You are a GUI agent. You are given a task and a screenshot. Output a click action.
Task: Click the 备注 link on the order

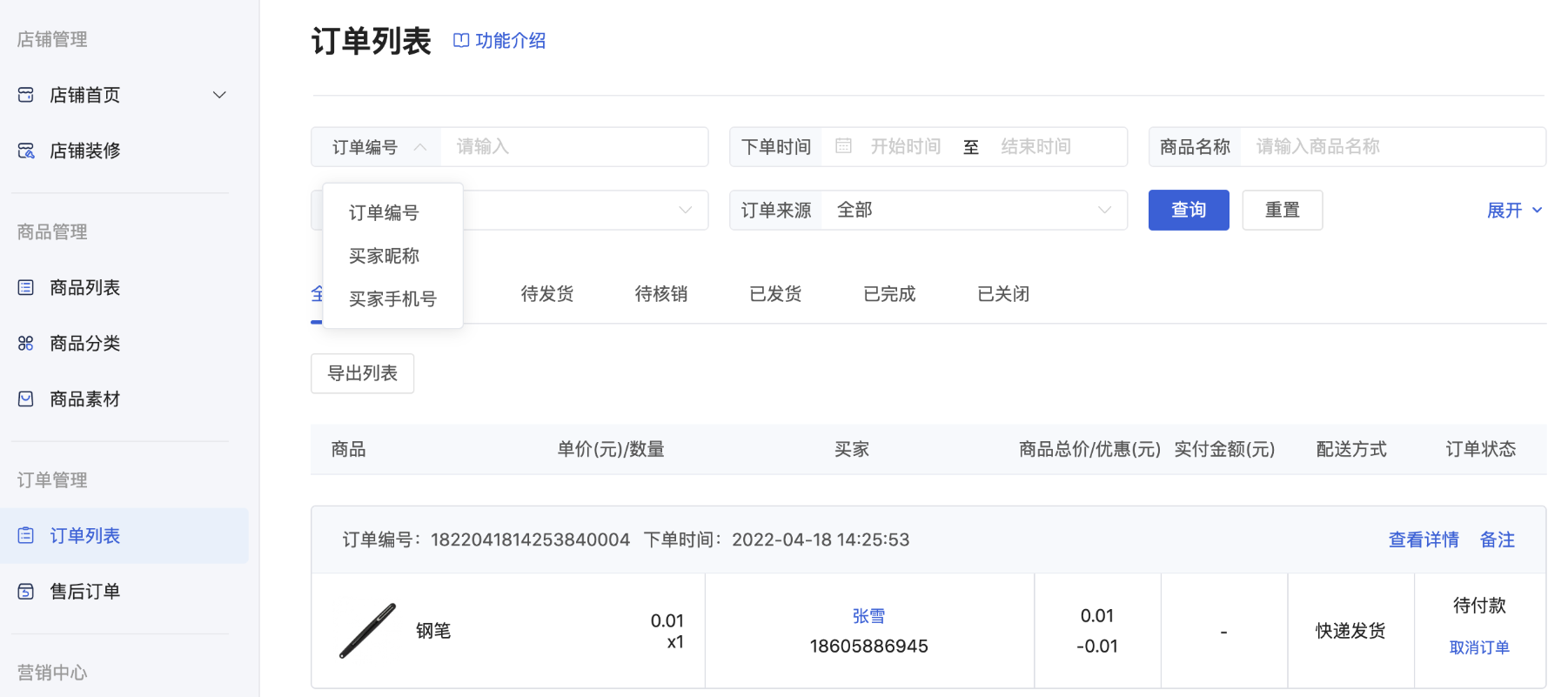click(x=1498, y=540)
